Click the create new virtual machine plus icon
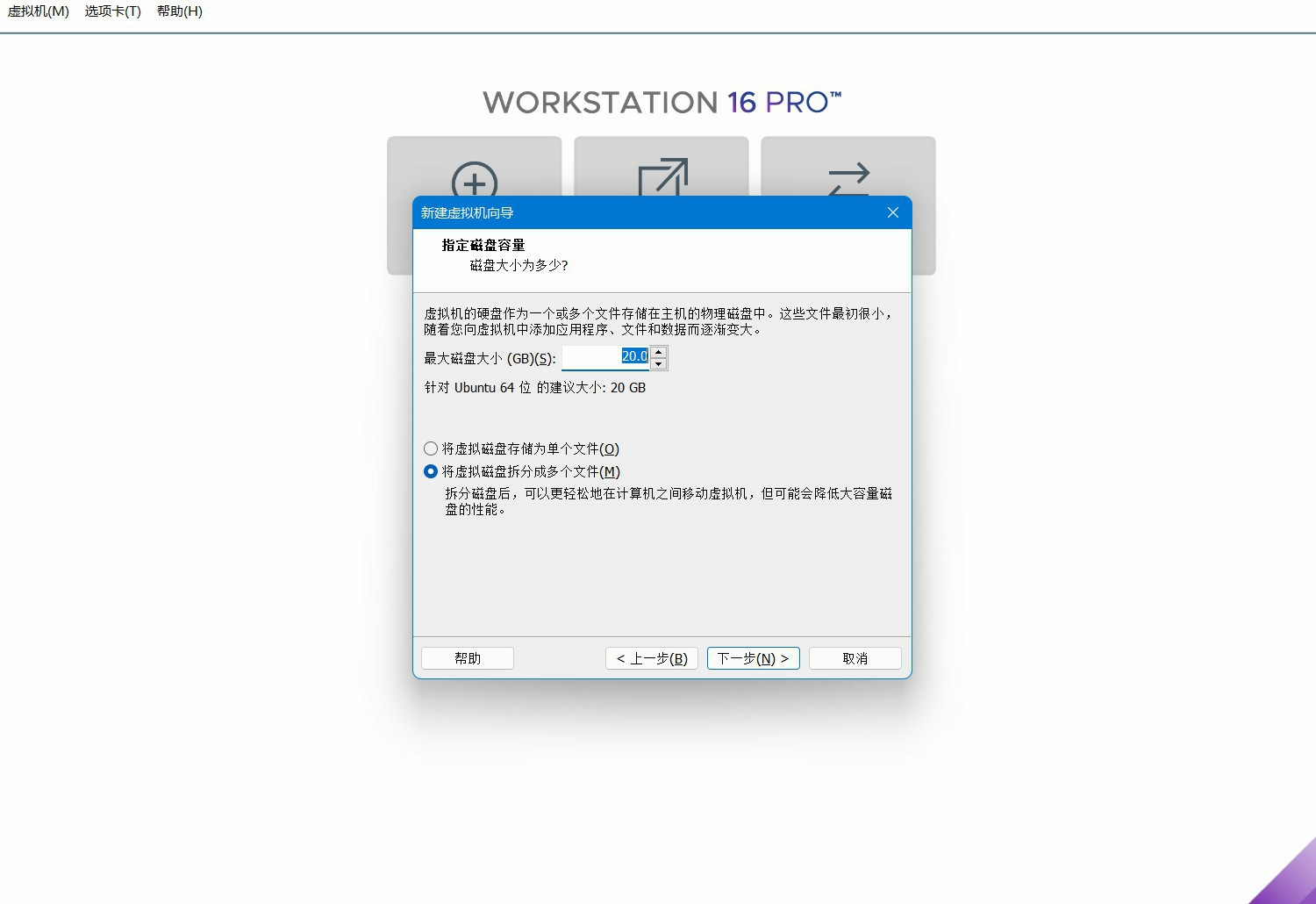The width and height of the screenshot is (1316, 904). tap(475, 179)
